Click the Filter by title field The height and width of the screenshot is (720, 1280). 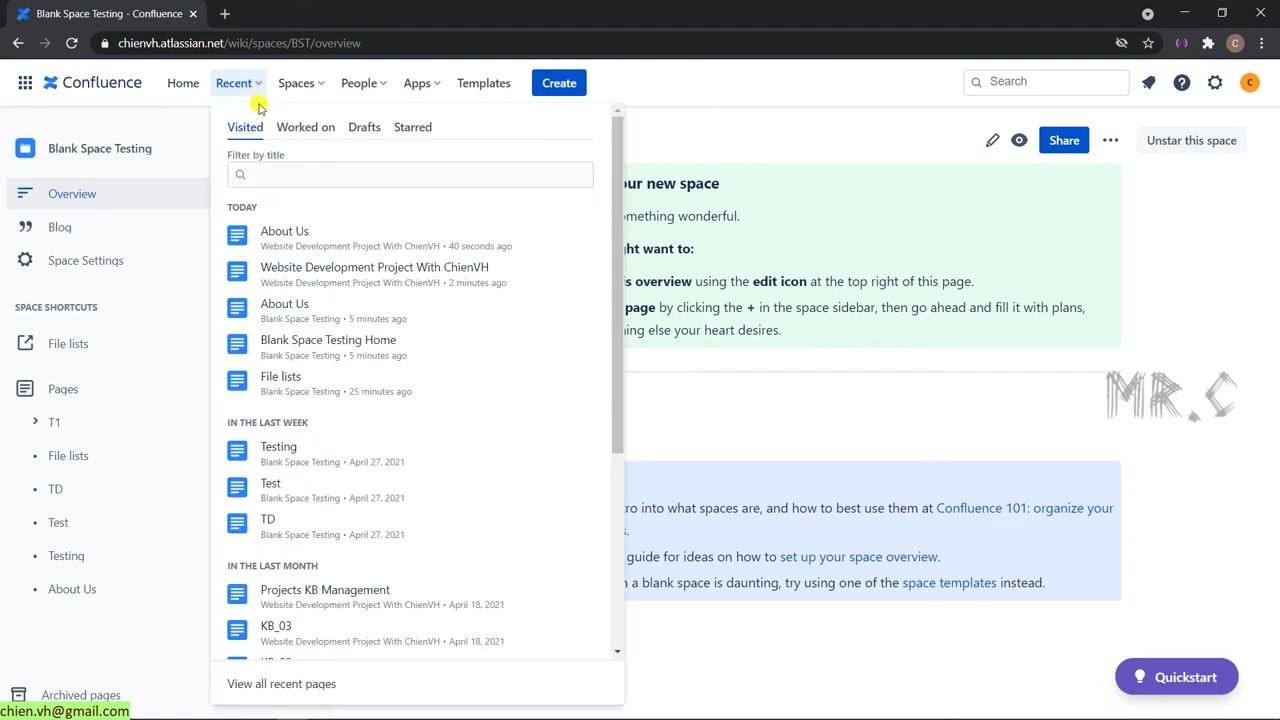410,174
